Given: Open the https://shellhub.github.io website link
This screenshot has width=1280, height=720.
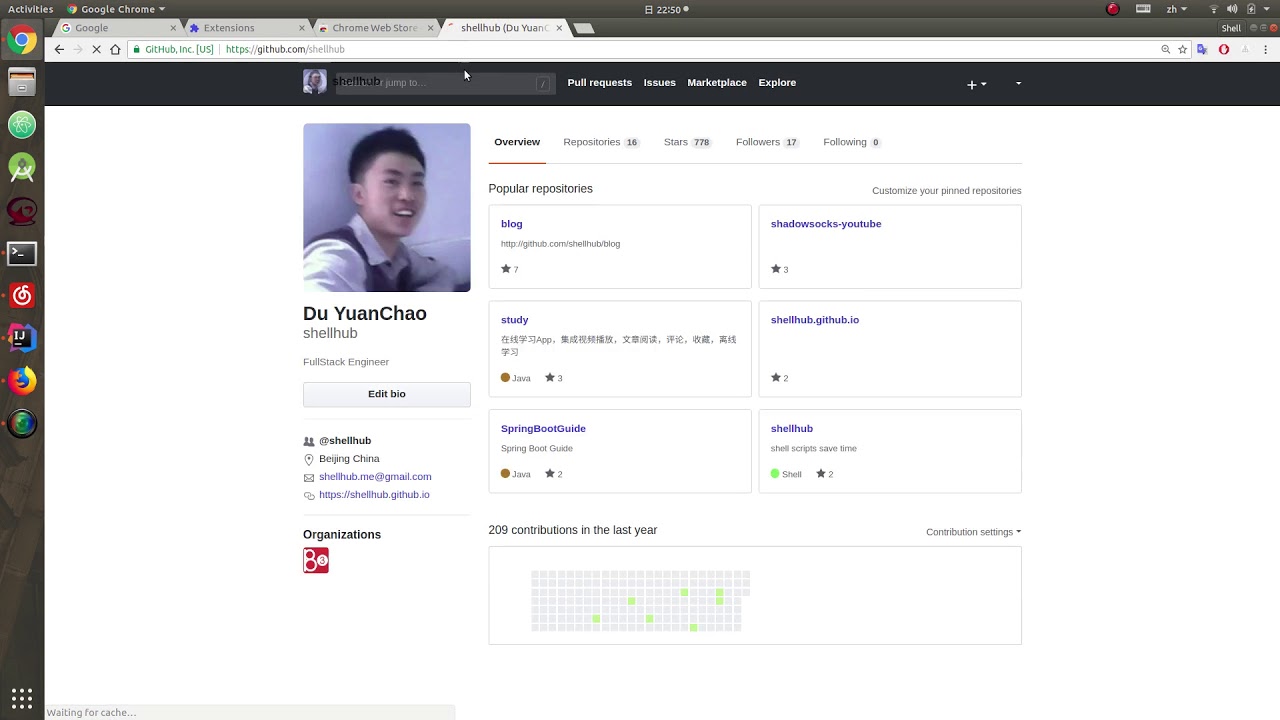Looking at the screenshot, I should [x=374, y=495].
